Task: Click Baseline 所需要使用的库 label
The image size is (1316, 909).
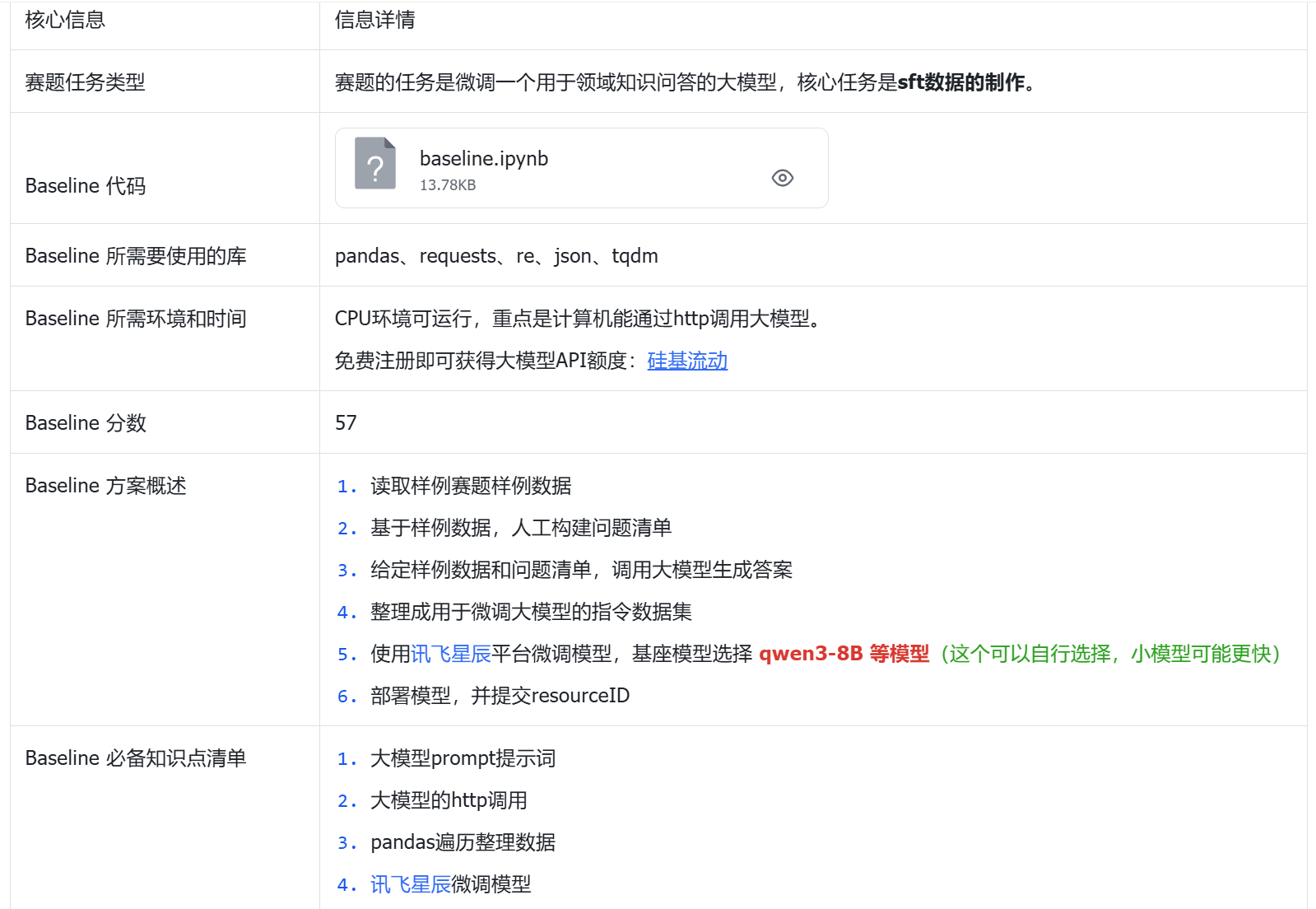Action: tap(136, 256)
